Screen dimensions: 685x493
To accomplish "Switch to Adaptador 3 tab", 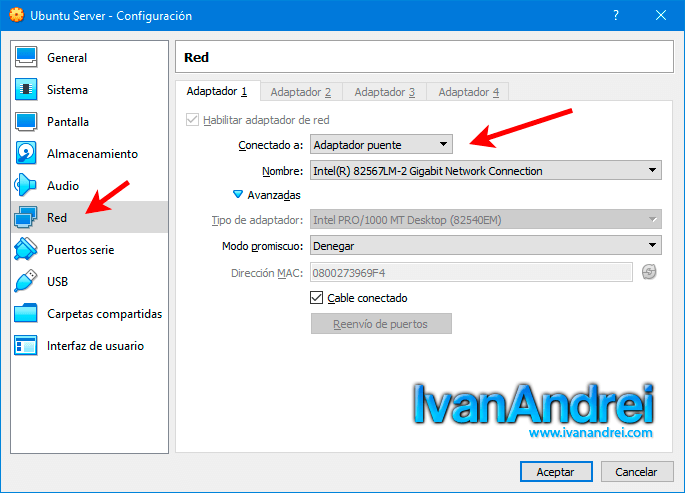I will (x=384, y=92).
